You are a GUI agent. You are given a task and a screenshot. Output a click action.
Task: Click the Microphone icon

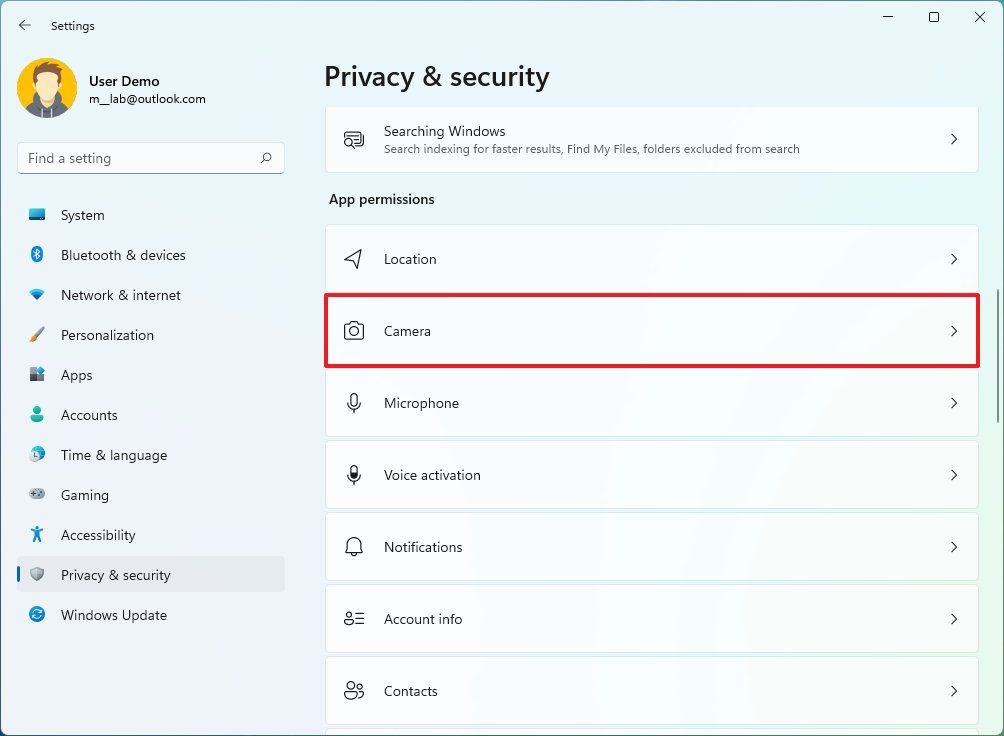click(355, 403)
